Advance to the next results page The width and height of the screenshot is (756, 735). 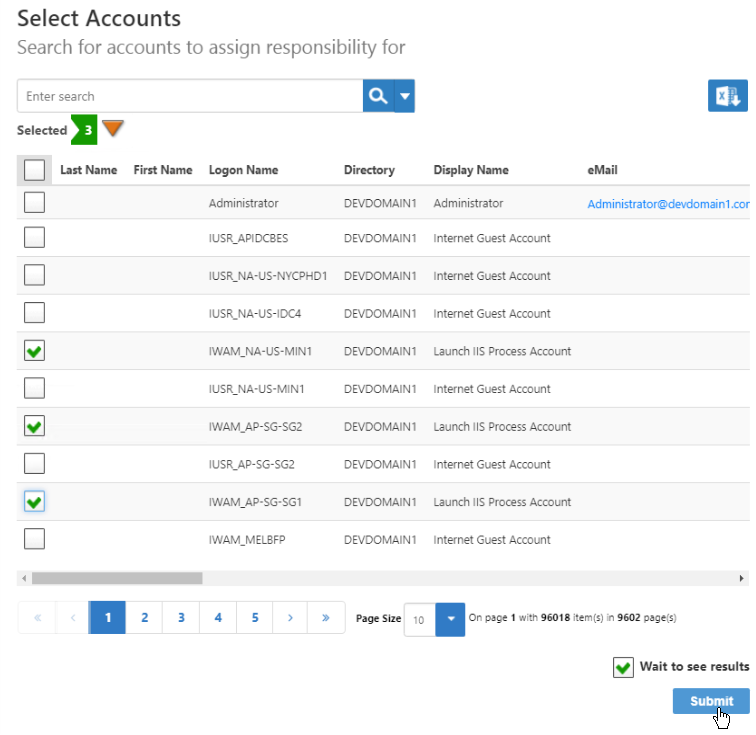290,618
